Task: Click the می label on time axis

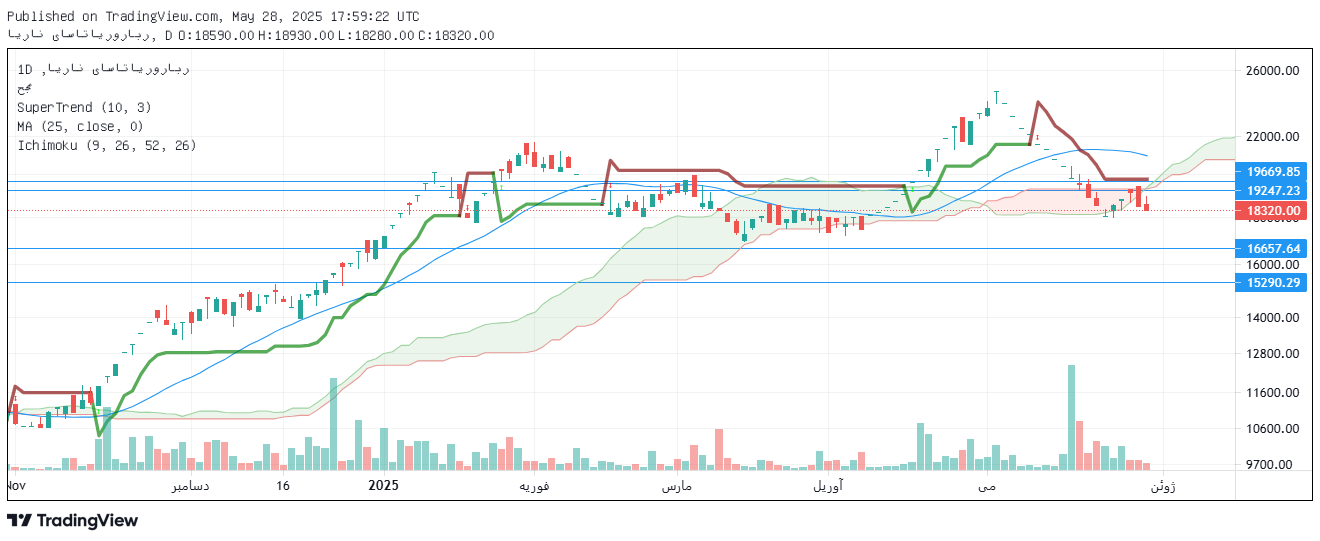Action: [x=987, y=487]
